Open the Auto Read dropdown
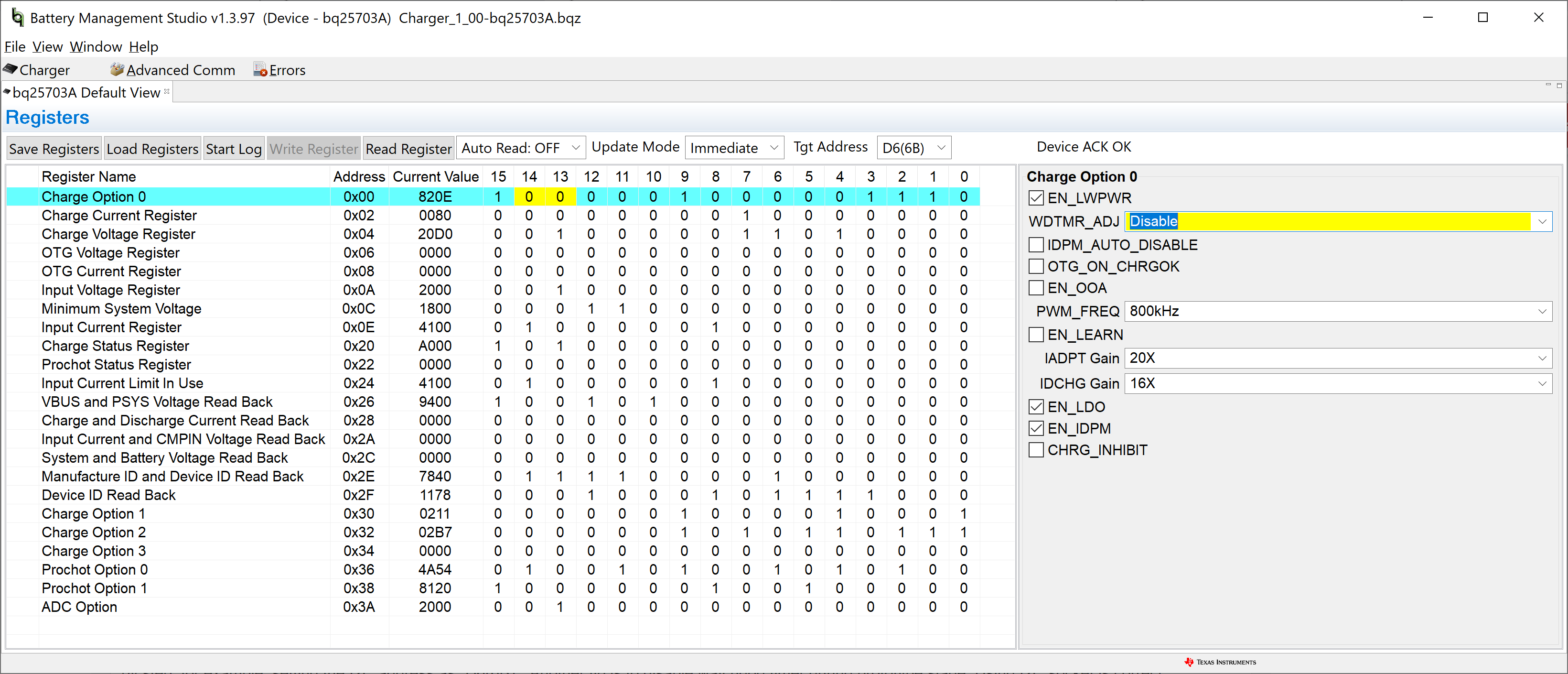 tap(521, 148)
